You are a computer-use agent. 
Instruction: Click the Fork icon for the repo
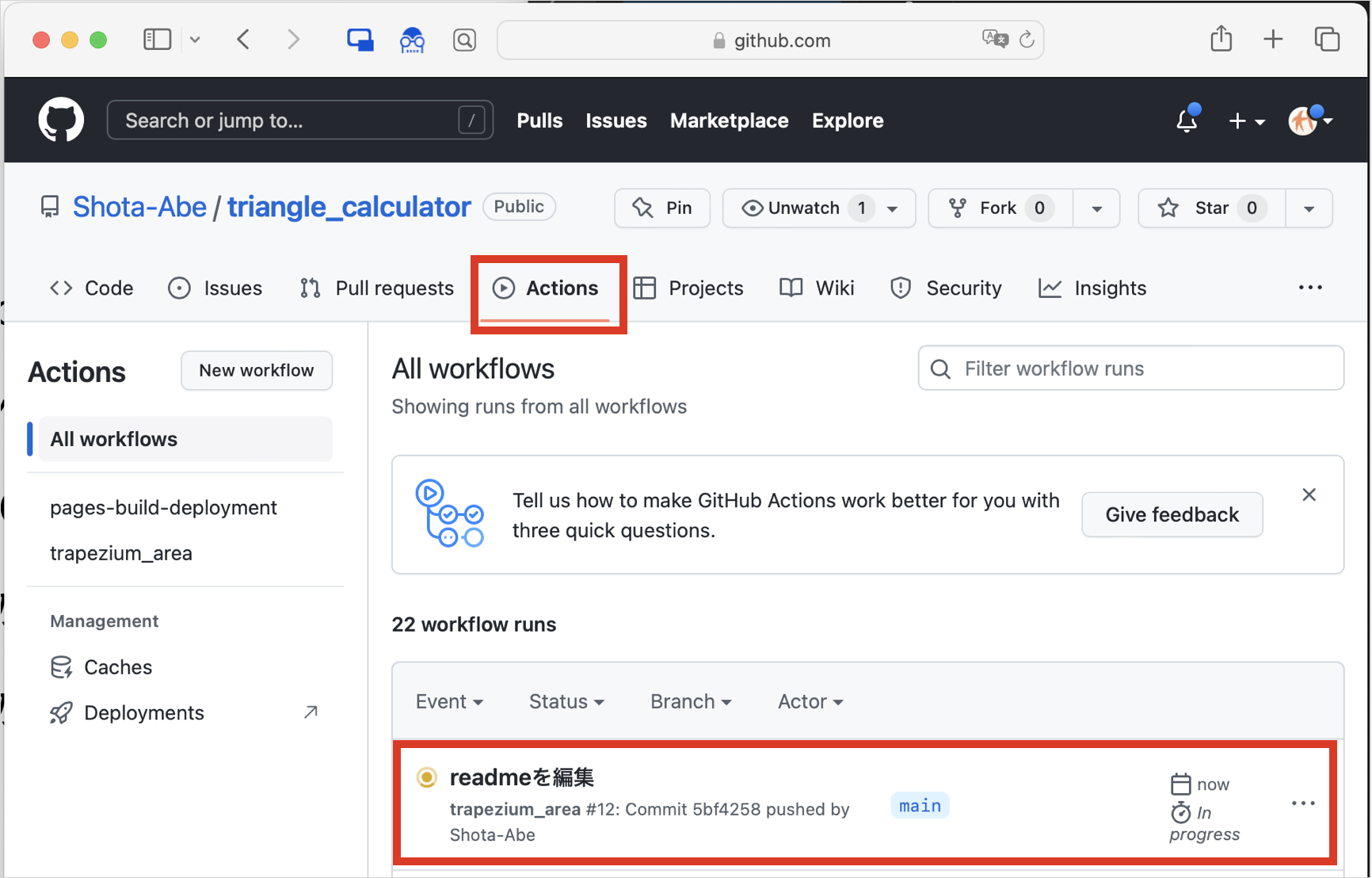click(958, 208)
